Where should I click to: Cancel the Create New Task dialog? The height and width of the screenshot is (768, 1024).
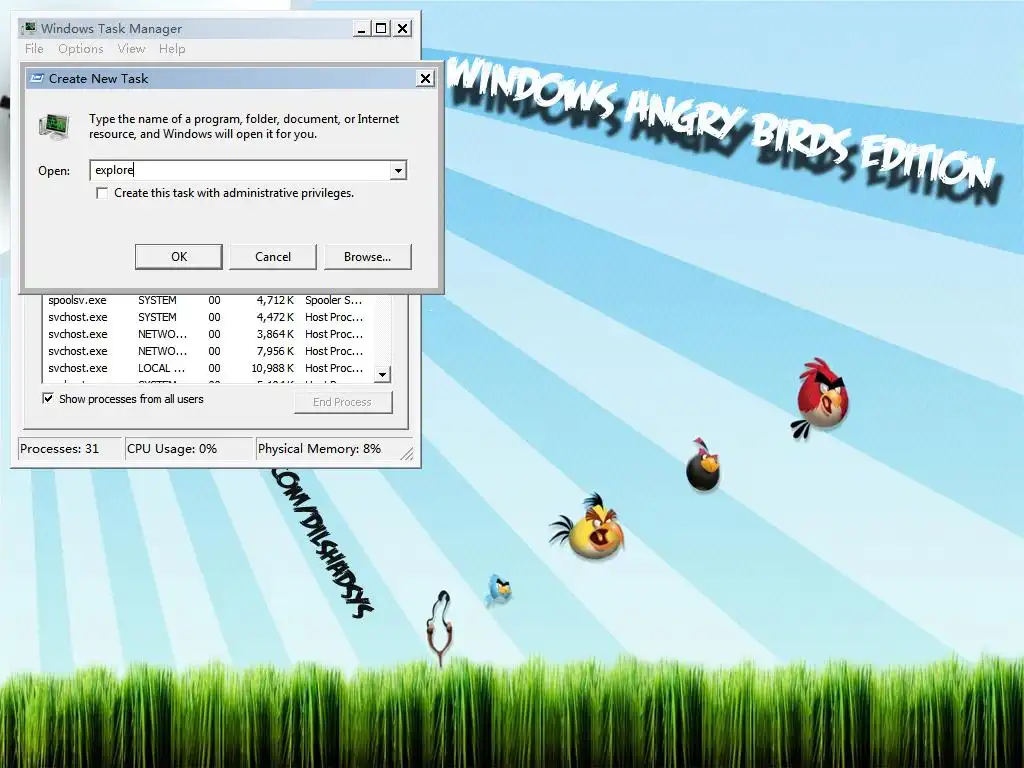click(273, 257)
